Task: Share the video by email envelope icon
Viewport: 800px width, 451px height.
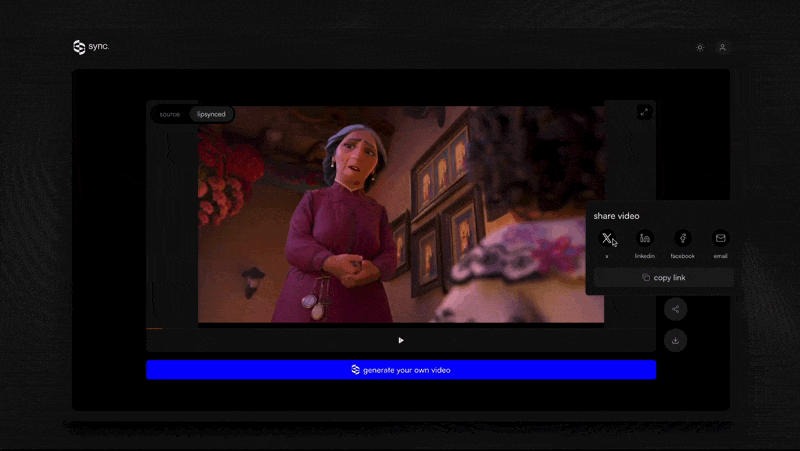Action: pyautogui.click(x=720, y=238)
